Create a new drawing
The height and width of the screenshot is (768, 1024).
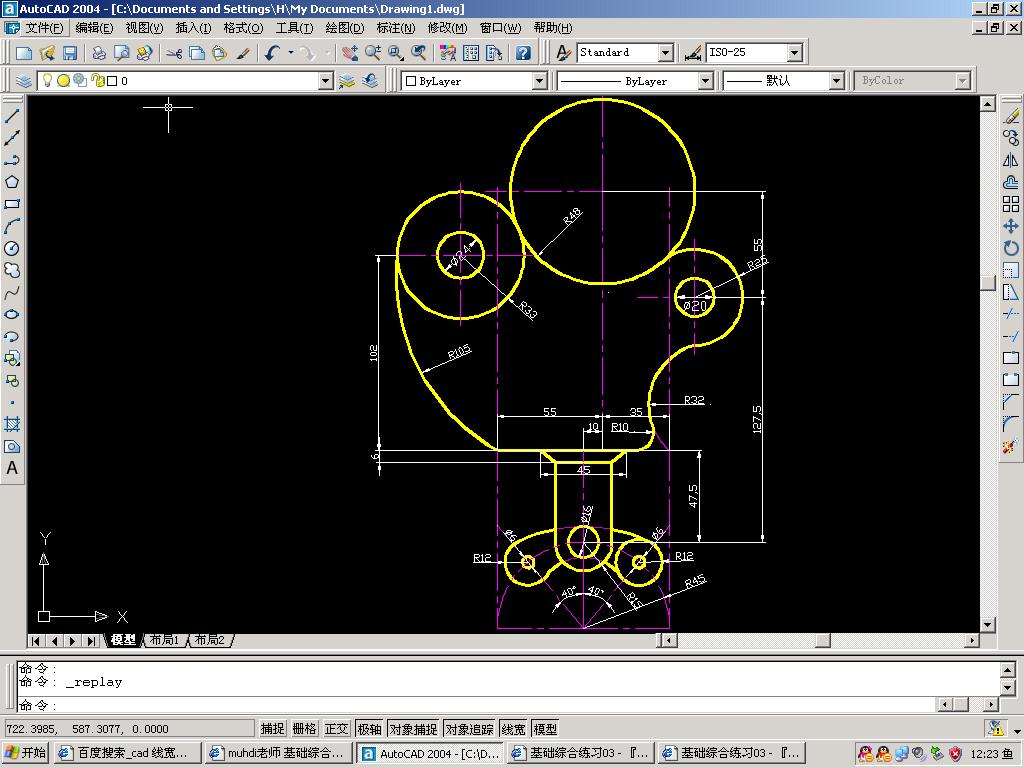click(x=24, y=53)
